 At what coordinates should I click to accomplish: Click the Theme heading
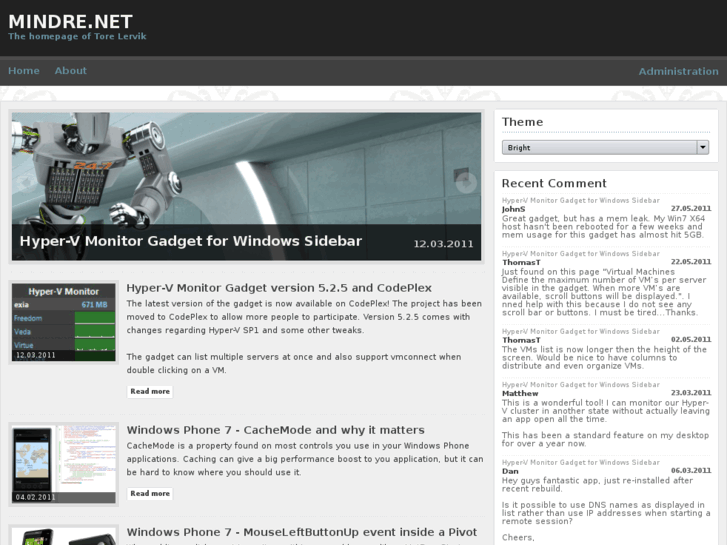pyautogui.click(x=522, y=122)
